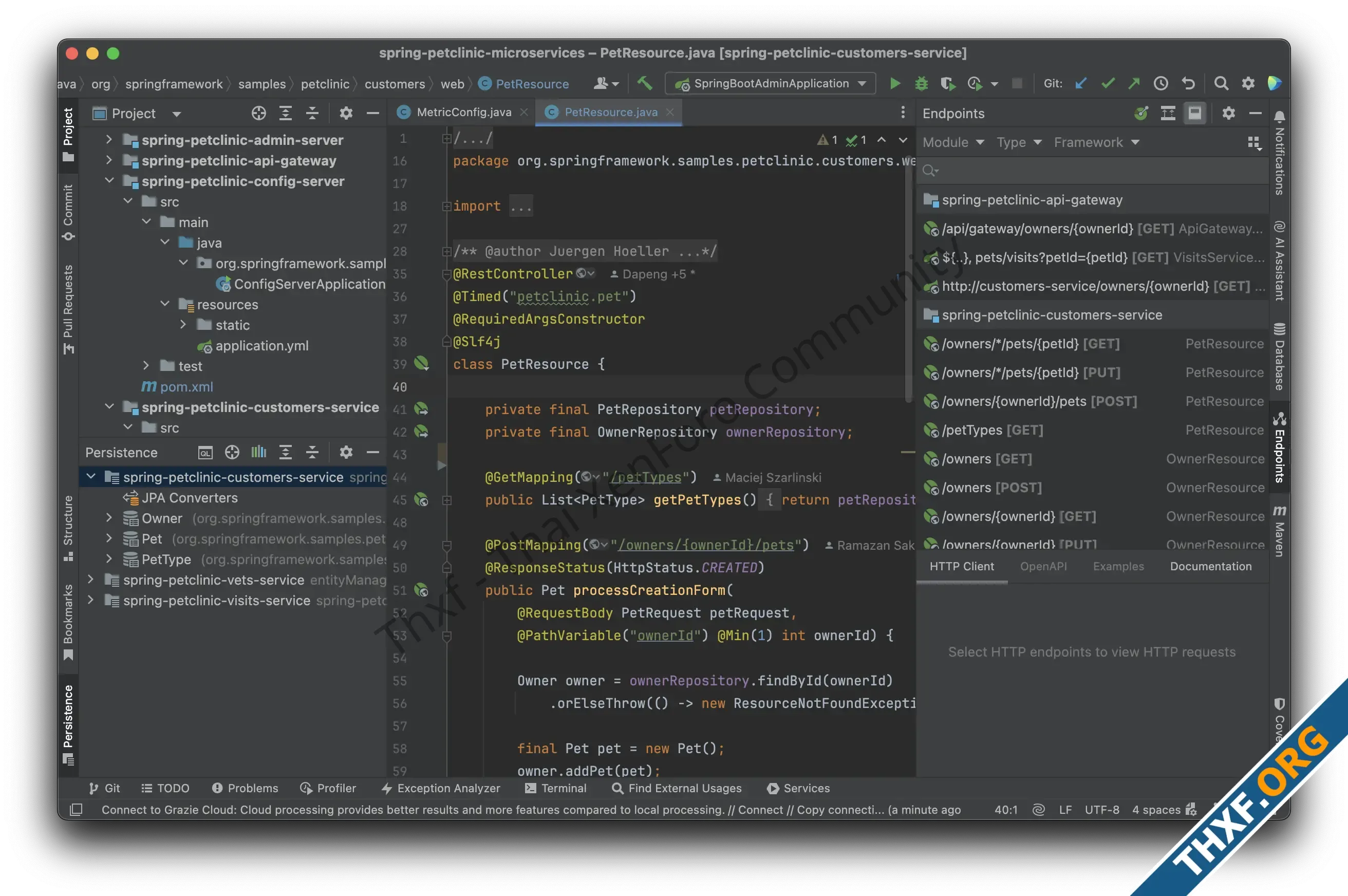
Task: Click the Persistence panel diagram chart icon
Action: point(258,452)
